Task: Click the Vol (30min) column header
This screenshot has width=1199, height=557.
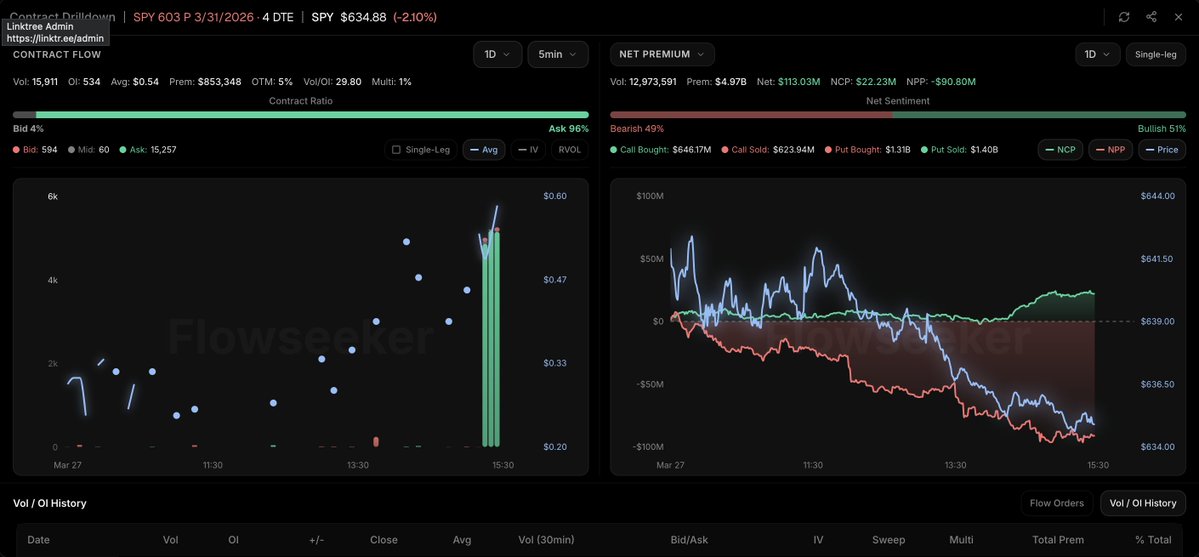Action: click(546, 540)
